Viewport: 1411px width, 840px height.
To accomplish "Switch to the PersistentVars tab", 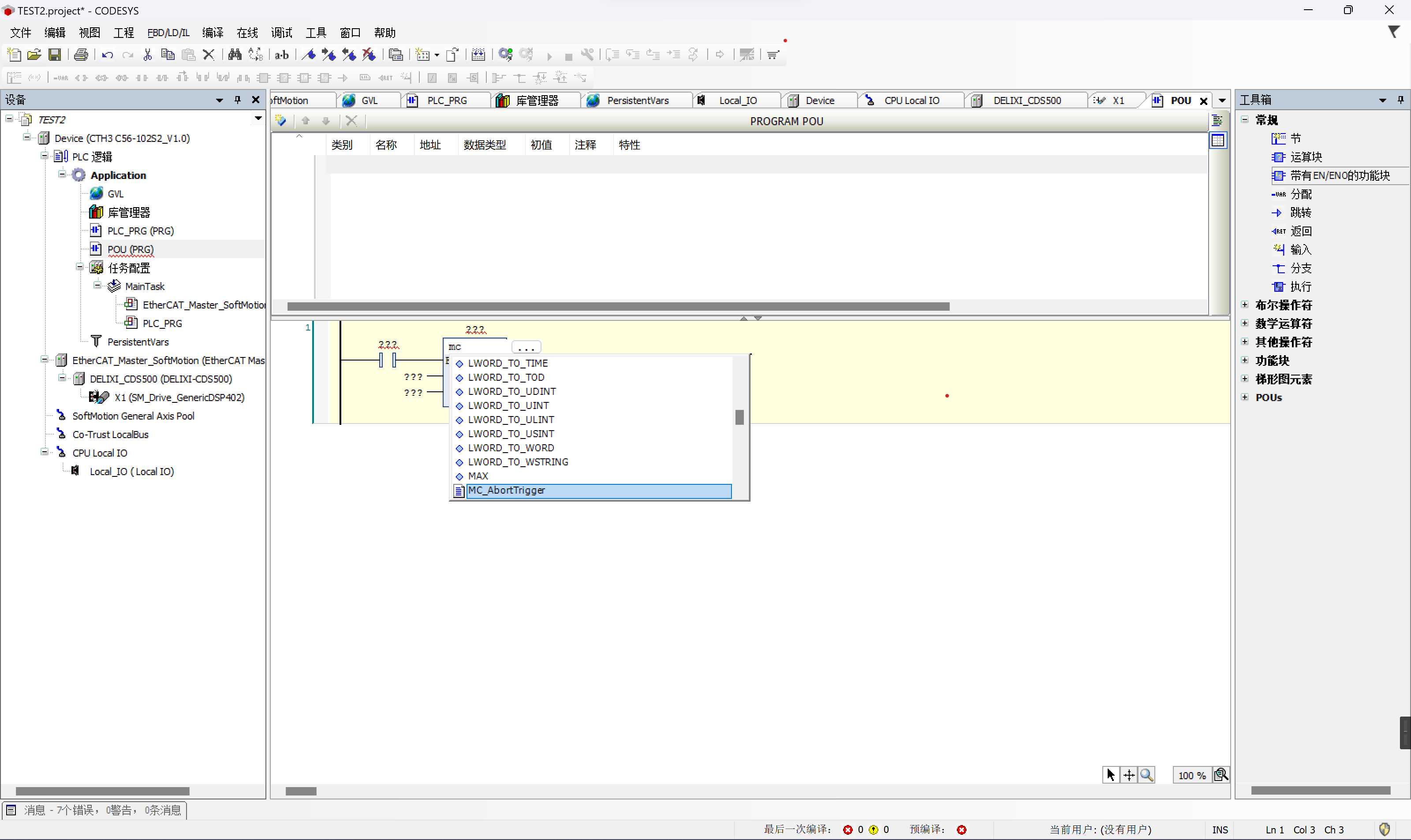I will coord(637,100).
